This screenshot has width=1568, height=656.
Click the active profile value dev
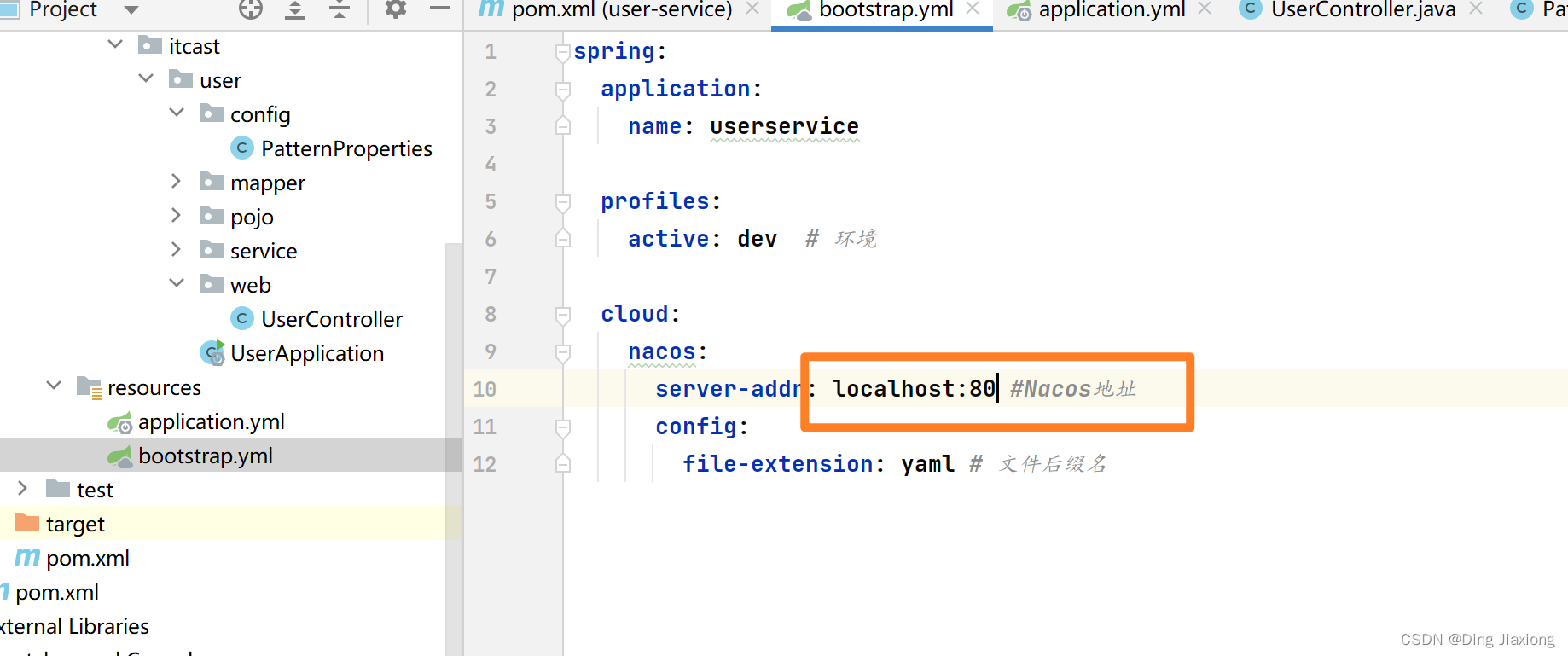point(758,239)
